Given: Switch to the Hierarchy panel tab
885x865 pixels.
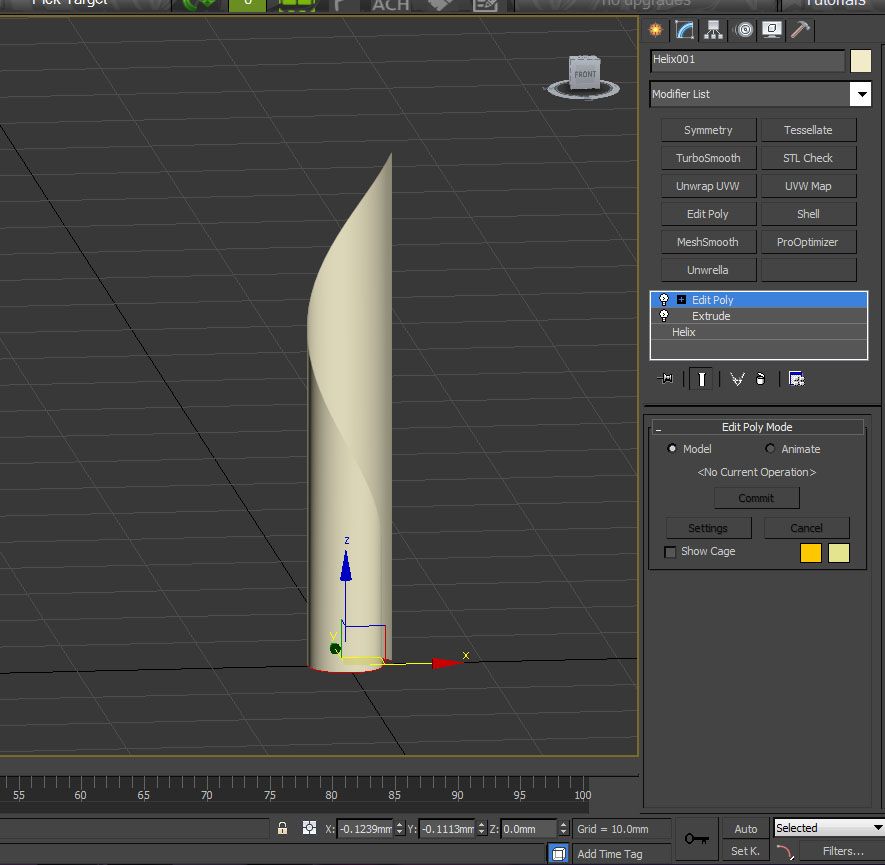Looking at the screenshot, I should click(713, 30).
